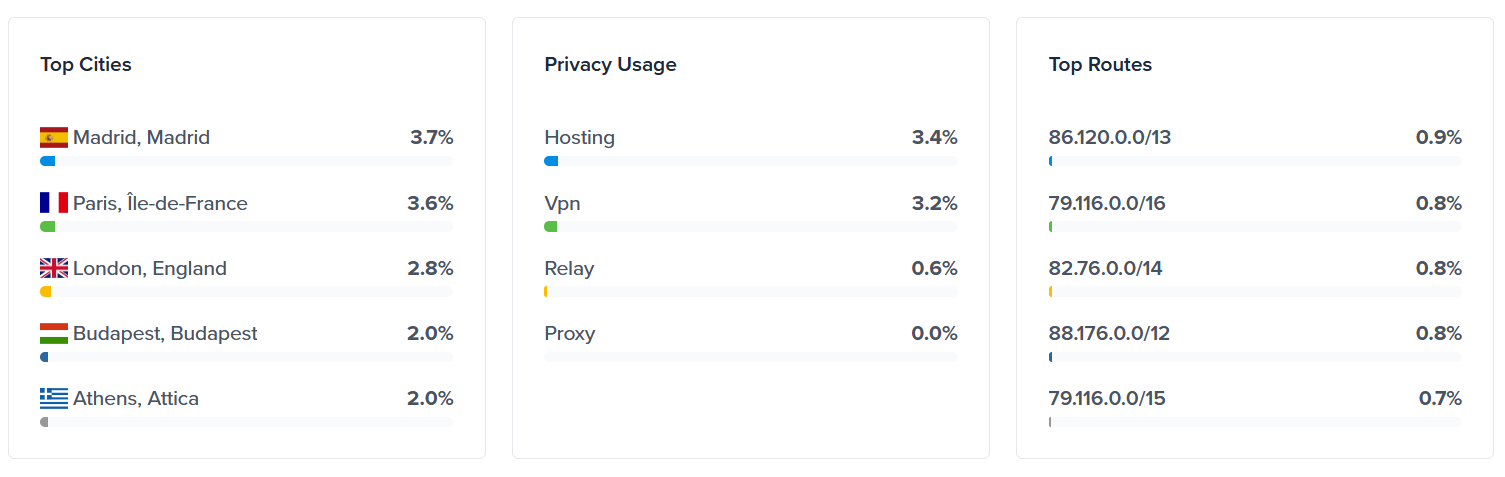Click the UK flag icon beside London
The width and height of the screenshot is (1505, 477).
[54, 268]
